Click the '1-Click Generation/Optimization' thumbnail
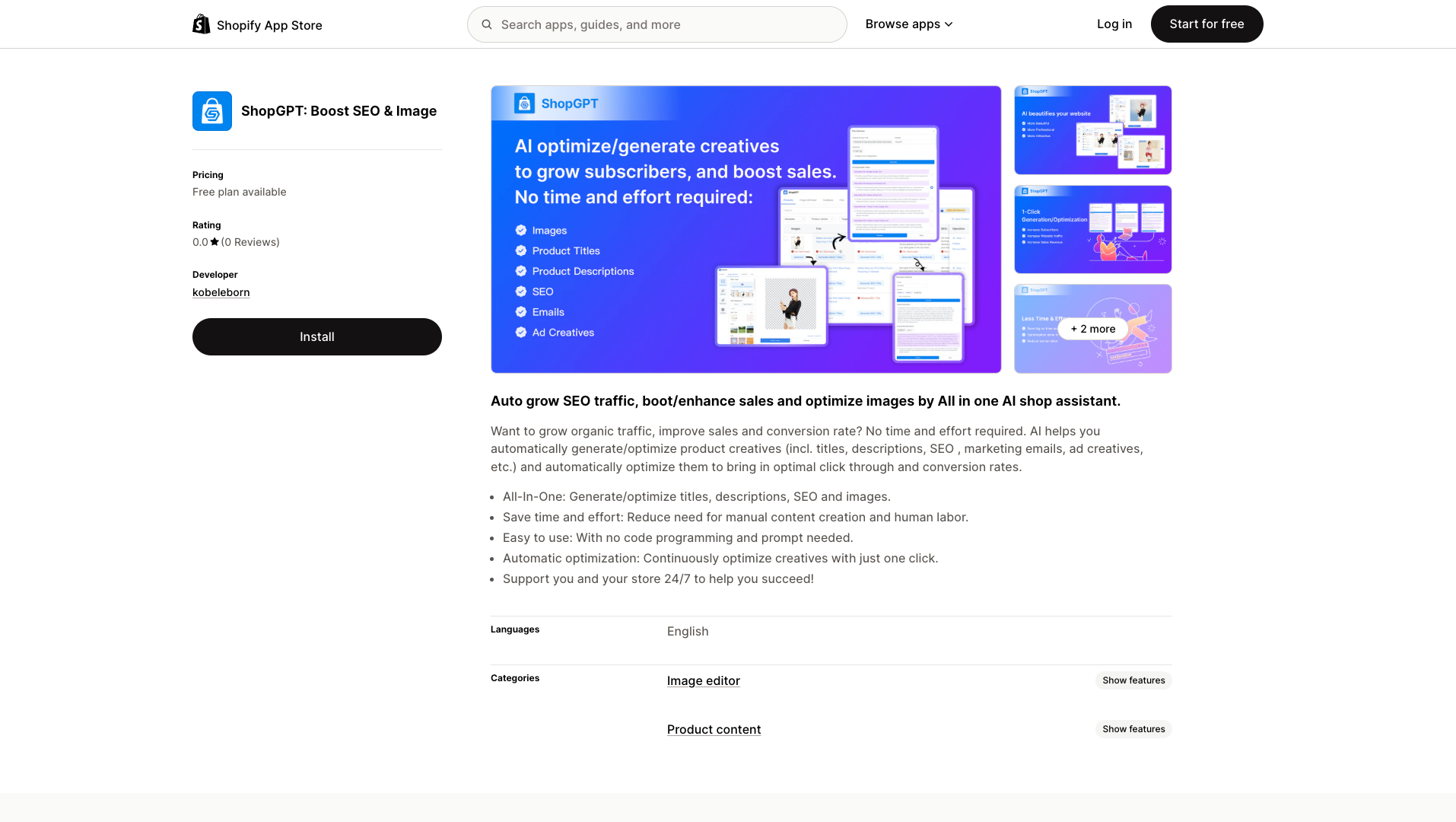1456x822 pixels. coord(1092,229)
